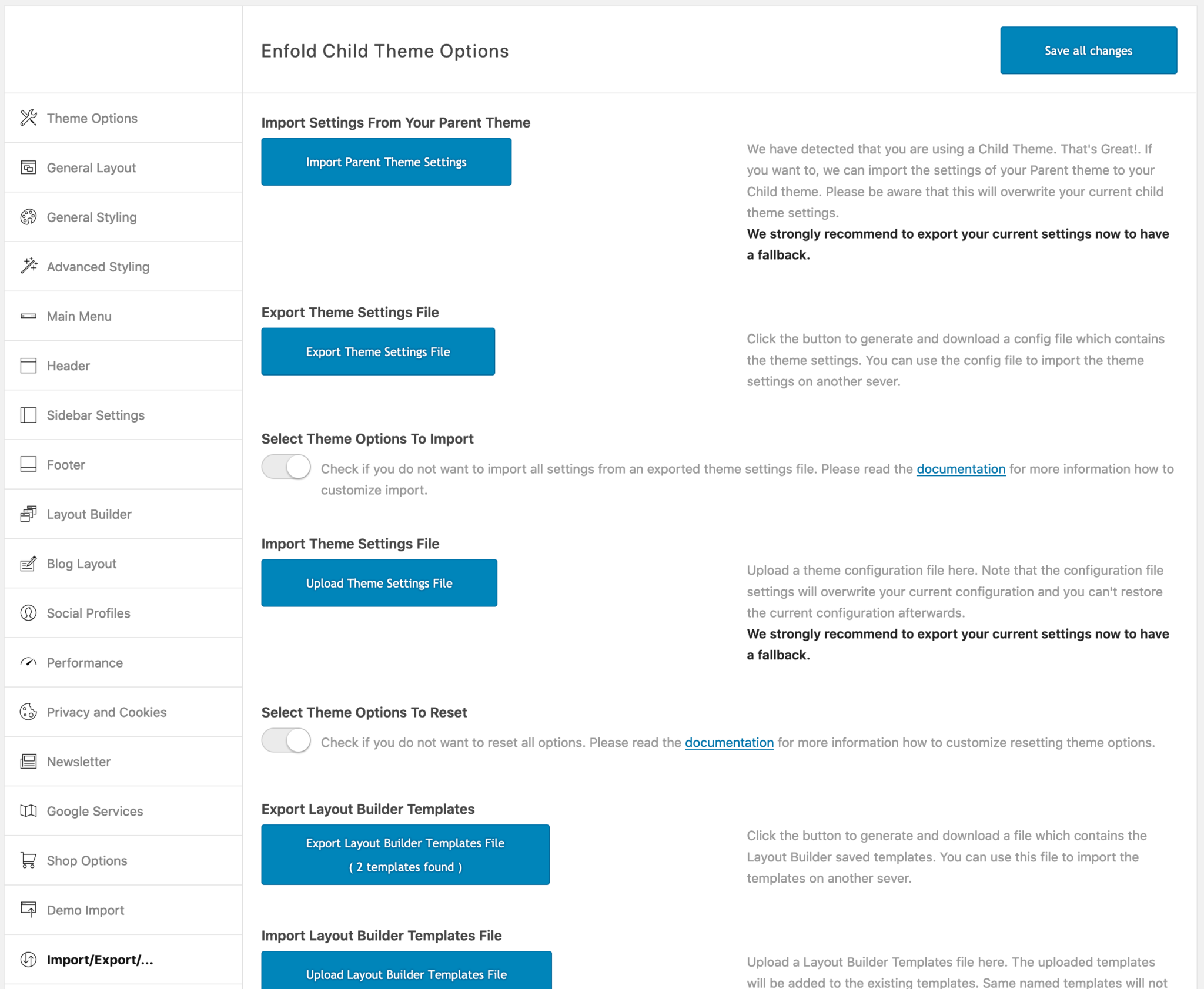Click the Save all changes button
This screenshot has height=989, width=1204.
coord(1088,51)
